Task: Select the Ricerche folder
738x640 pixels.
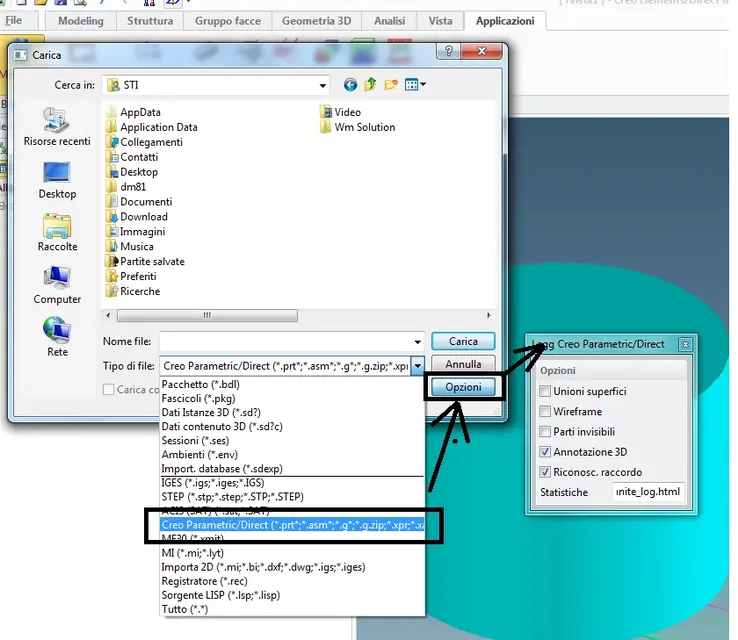Action: [134, 292]
